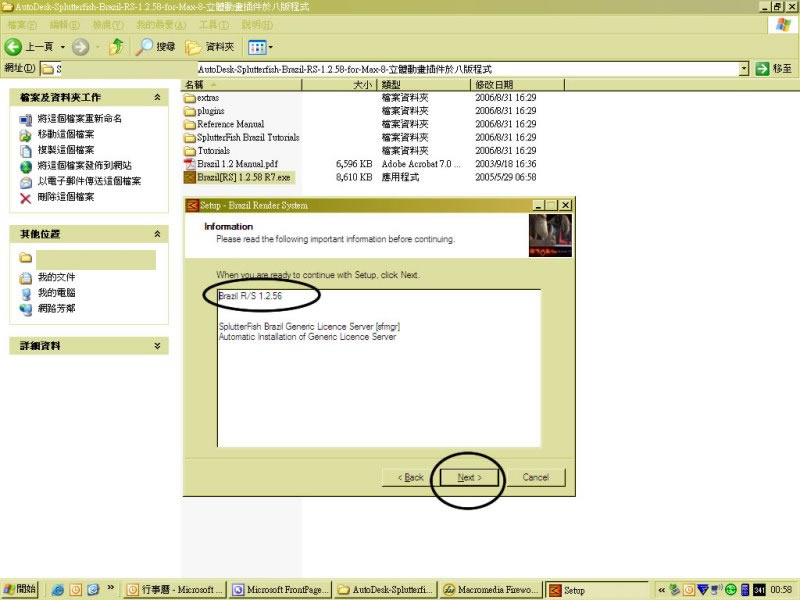Click the taskbar clock showing 00:58
This screenshot has height=600, width=800.
[x=781, y=590]
